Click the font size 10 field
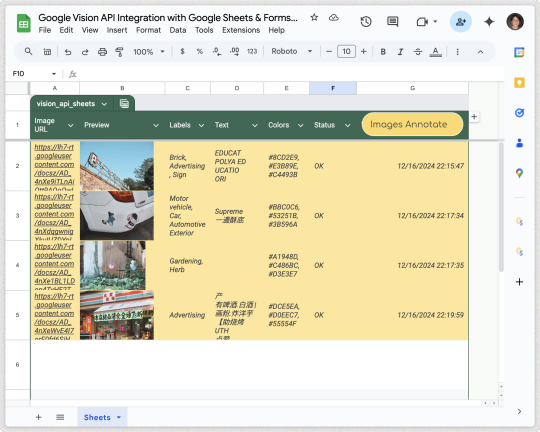Image resolution: width=540 pixels, height=432 pixels. (346, 52)
